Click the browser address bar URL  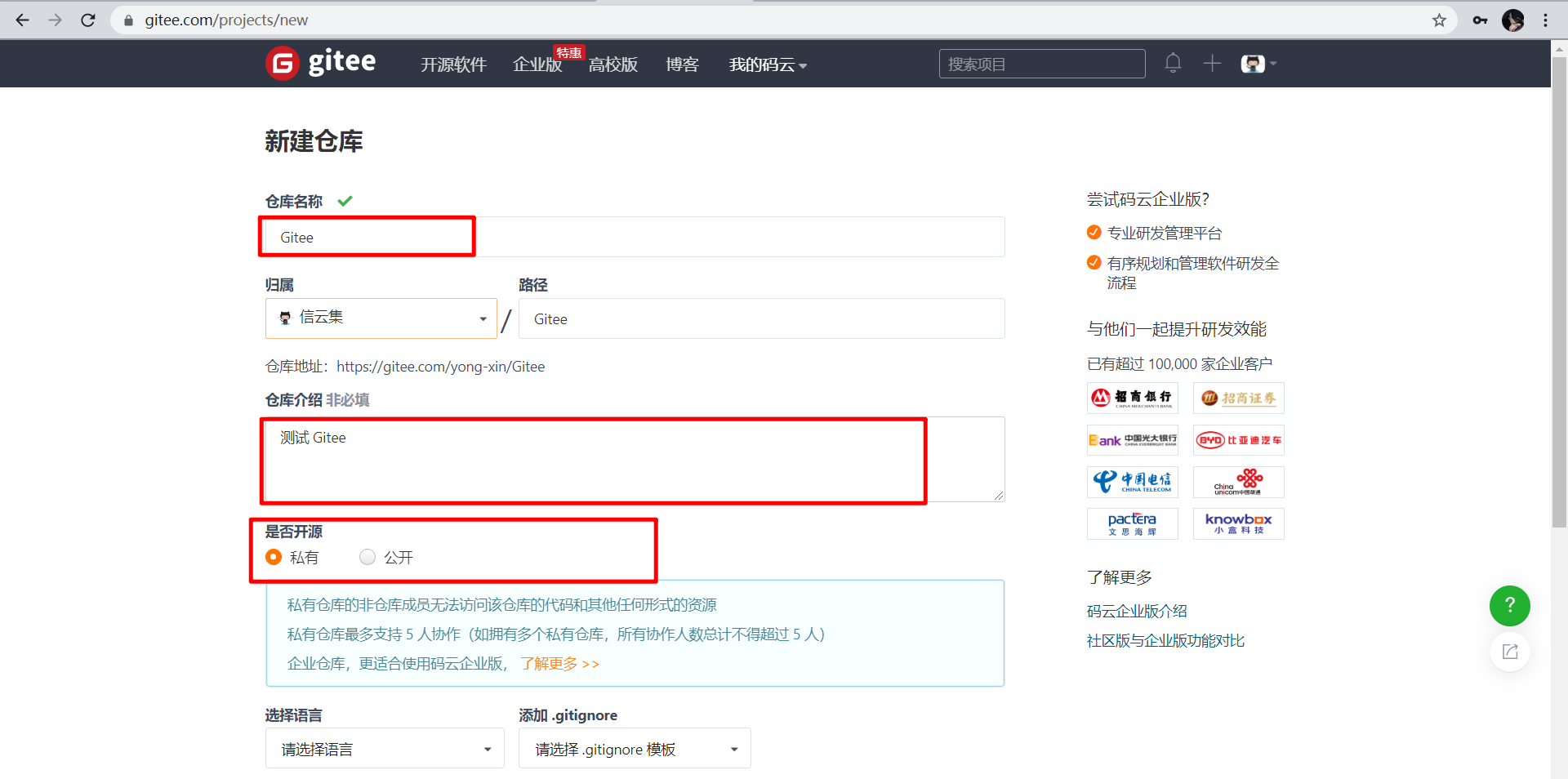[x=226, y=20]
